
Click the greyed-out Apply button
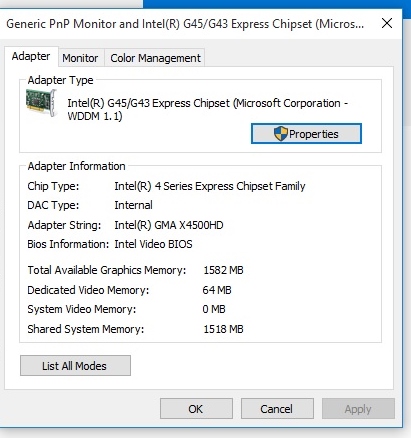click(358, 409)
